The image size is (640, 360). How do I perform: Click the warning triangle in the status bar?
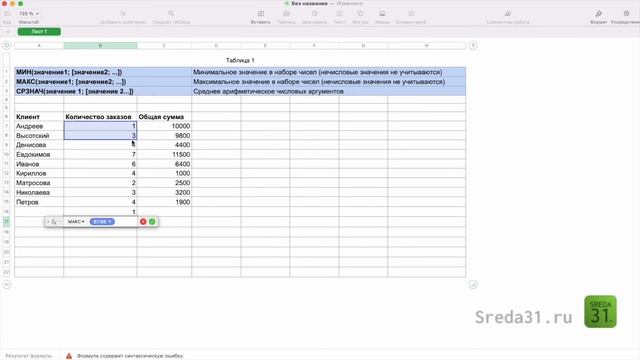(69, 356)
